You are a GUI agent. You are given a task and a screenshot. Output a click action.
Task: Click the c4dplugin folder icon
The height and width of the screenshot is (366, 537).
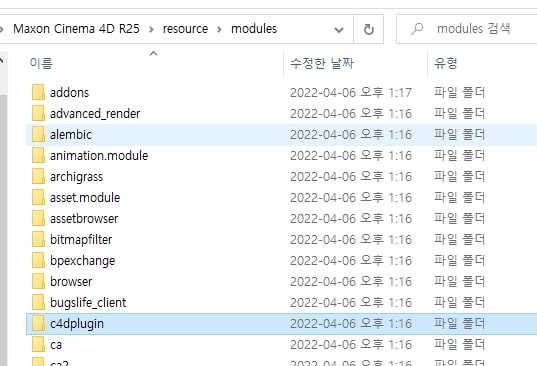(x=38, y=324)
